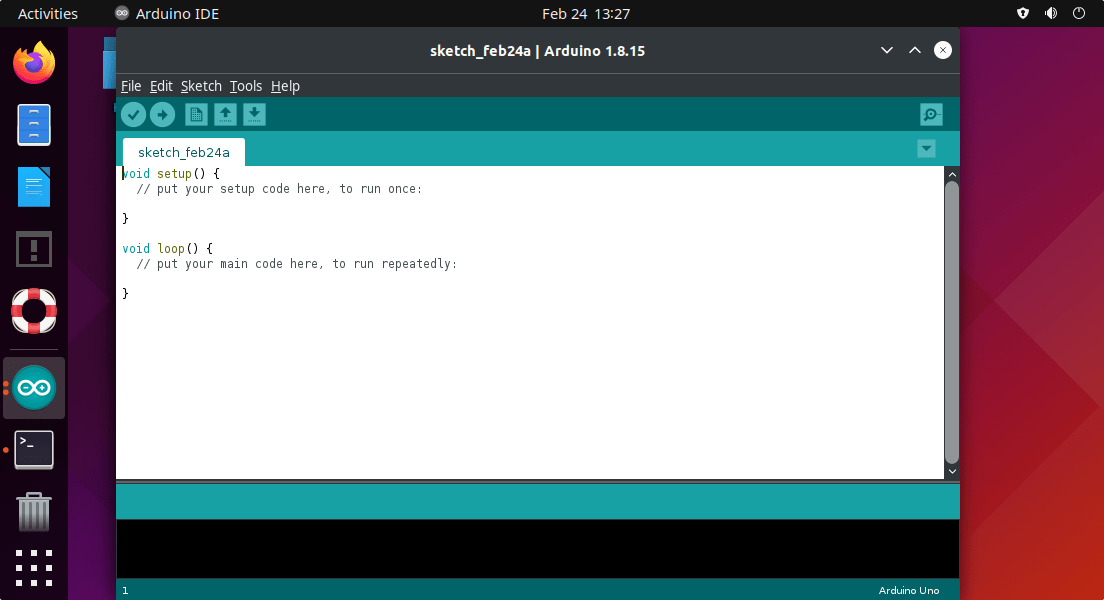
Task: Click the Activities button
Action: (48, 13)
